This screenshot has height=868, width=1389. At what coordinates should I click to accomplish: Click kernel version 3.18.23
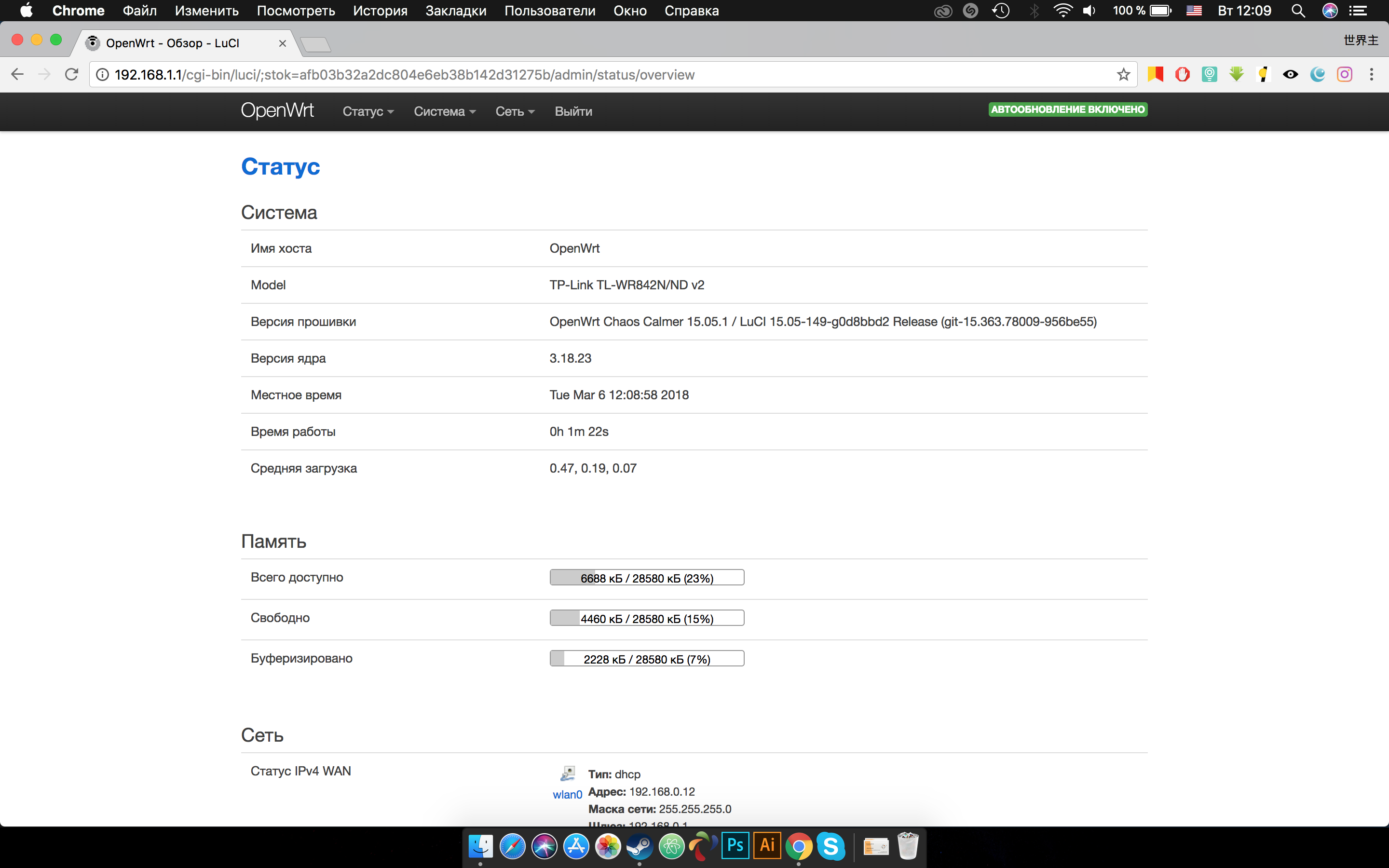[571, 358]
